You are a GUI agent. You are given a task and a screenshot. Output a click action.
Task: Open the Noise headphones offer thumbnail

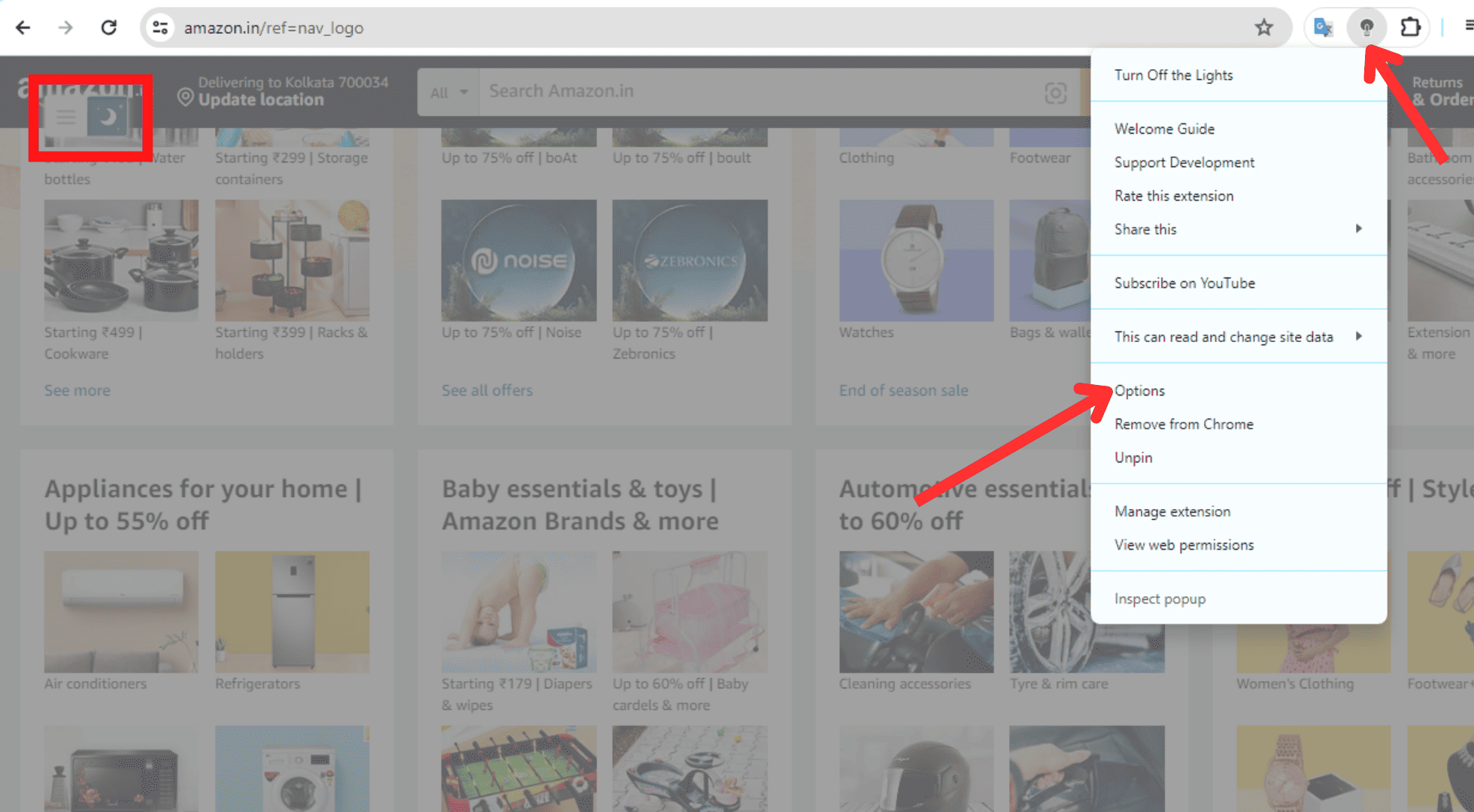(x=519, y=260)
